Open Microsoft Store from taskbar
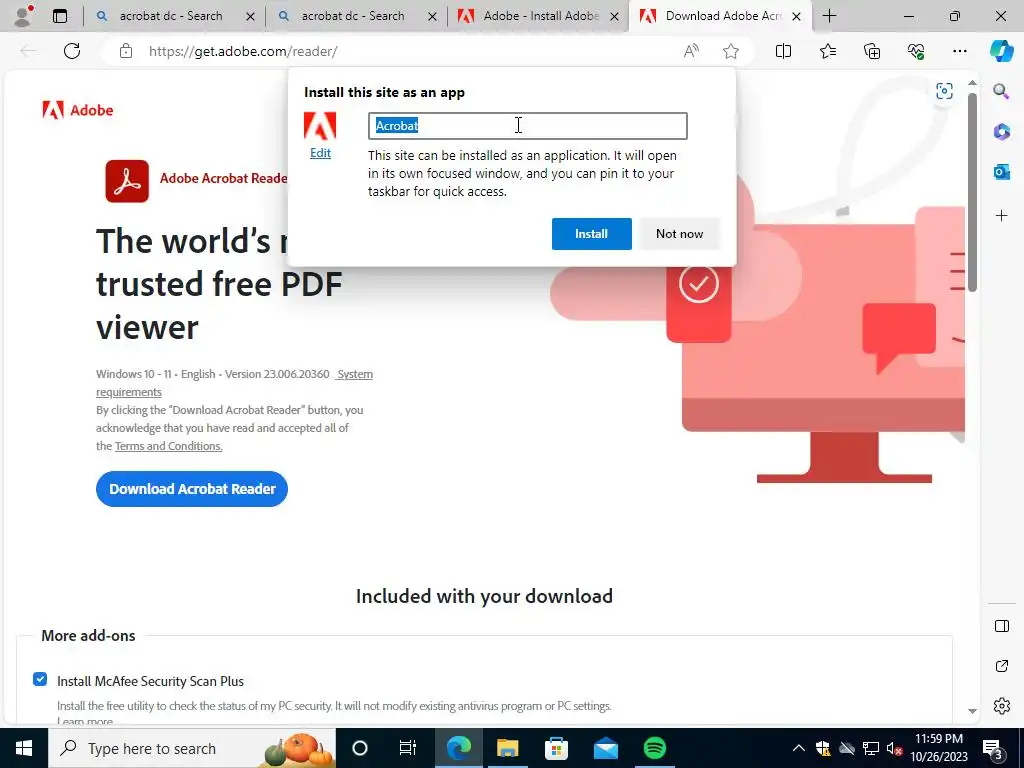The width and height of the screenshot is (1024, 768). point(556,748)
